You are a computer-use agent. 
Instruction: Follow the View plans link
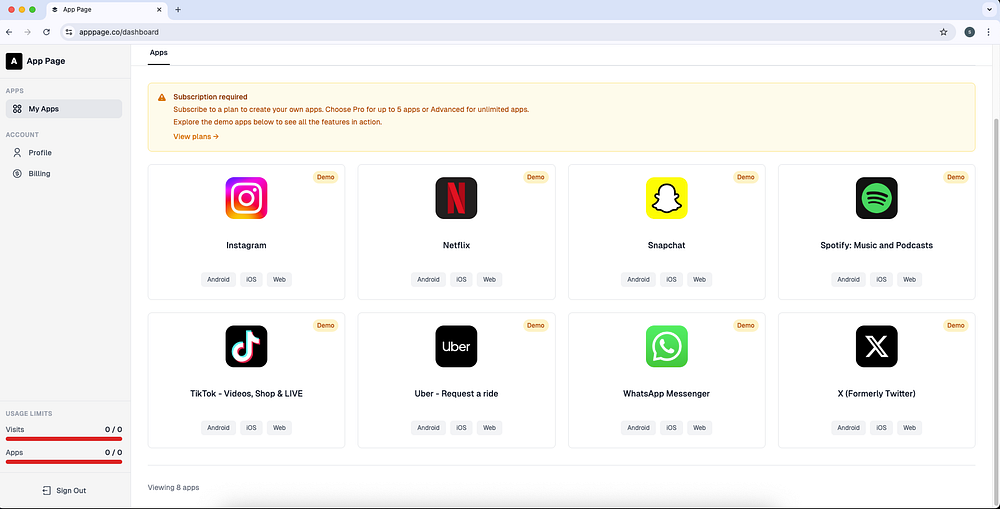196,136
